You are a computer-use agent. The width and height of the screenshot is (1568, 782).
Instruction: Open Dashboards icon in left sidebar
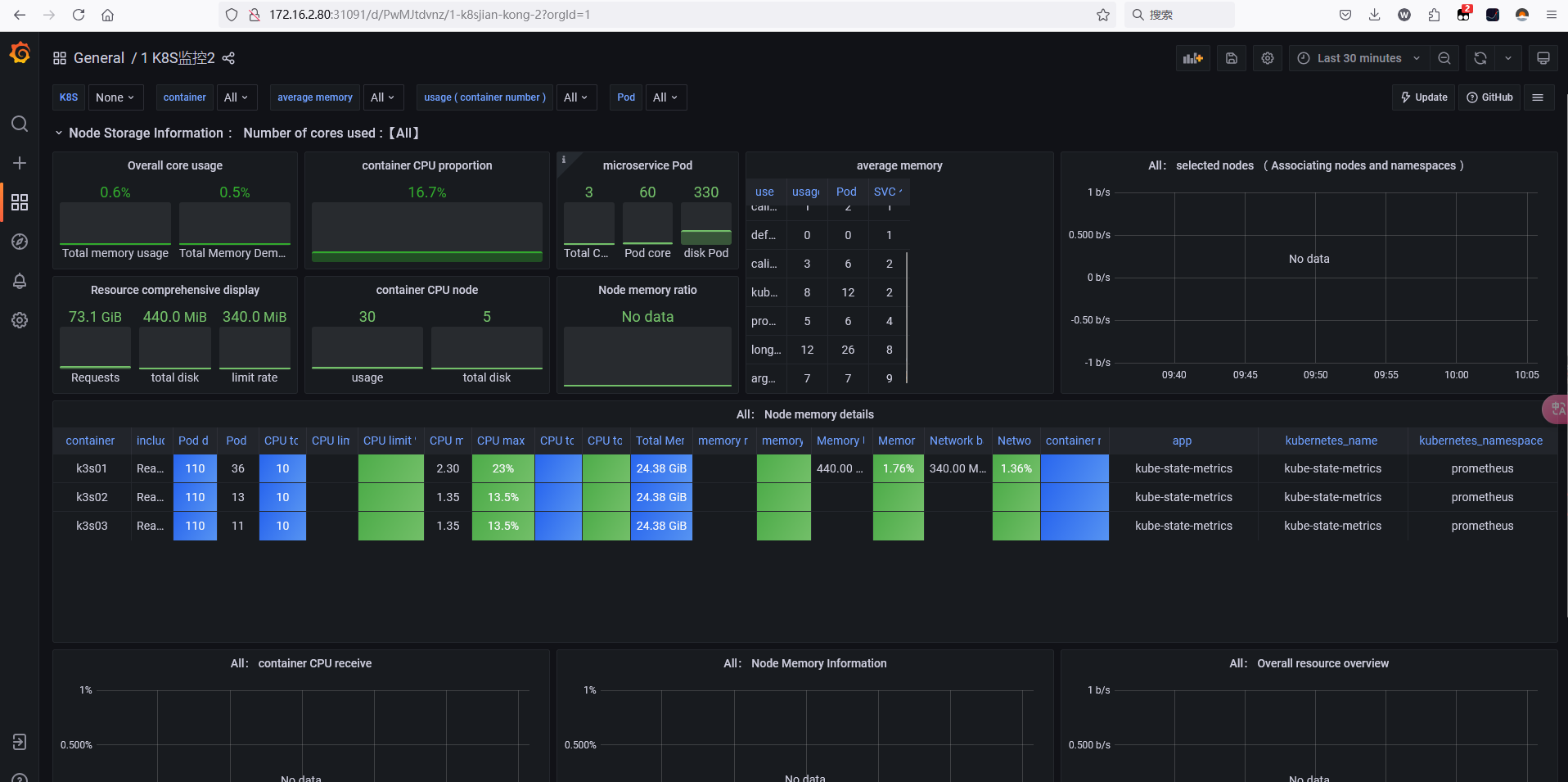pos(20,202)
